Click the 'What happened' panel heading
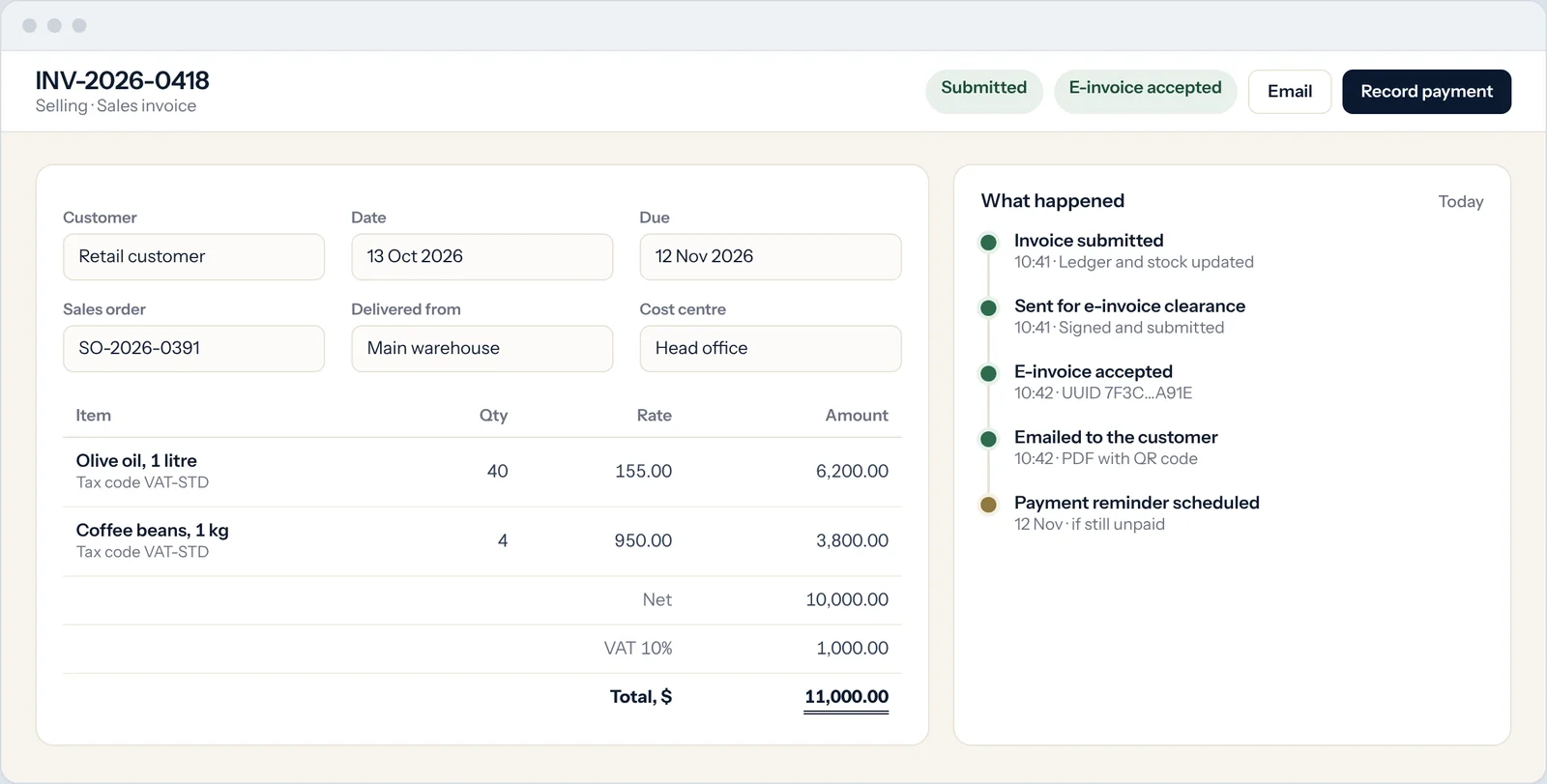1547x784 pixels. pyautogui.click(x=1053, y=201)
